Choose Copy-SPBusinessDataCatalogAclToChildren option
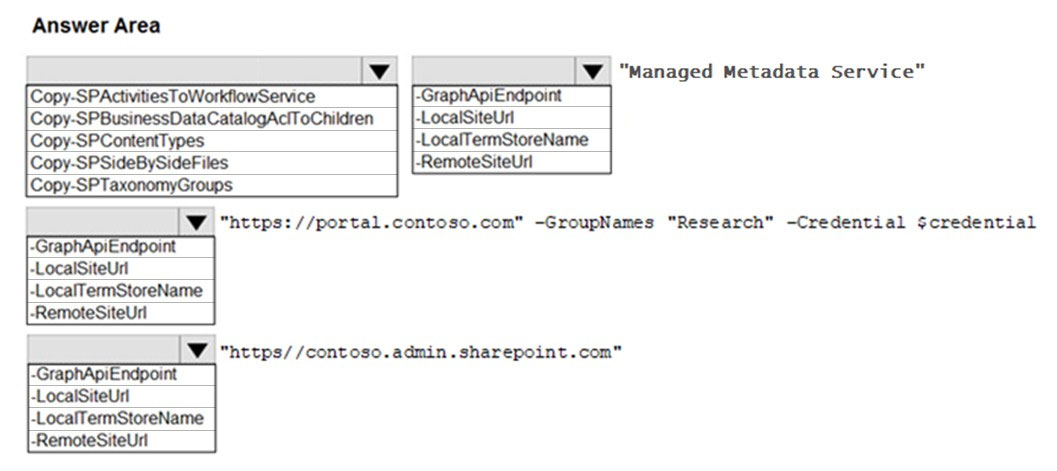This screenshot has height=471, width=1057. point(212,119)
